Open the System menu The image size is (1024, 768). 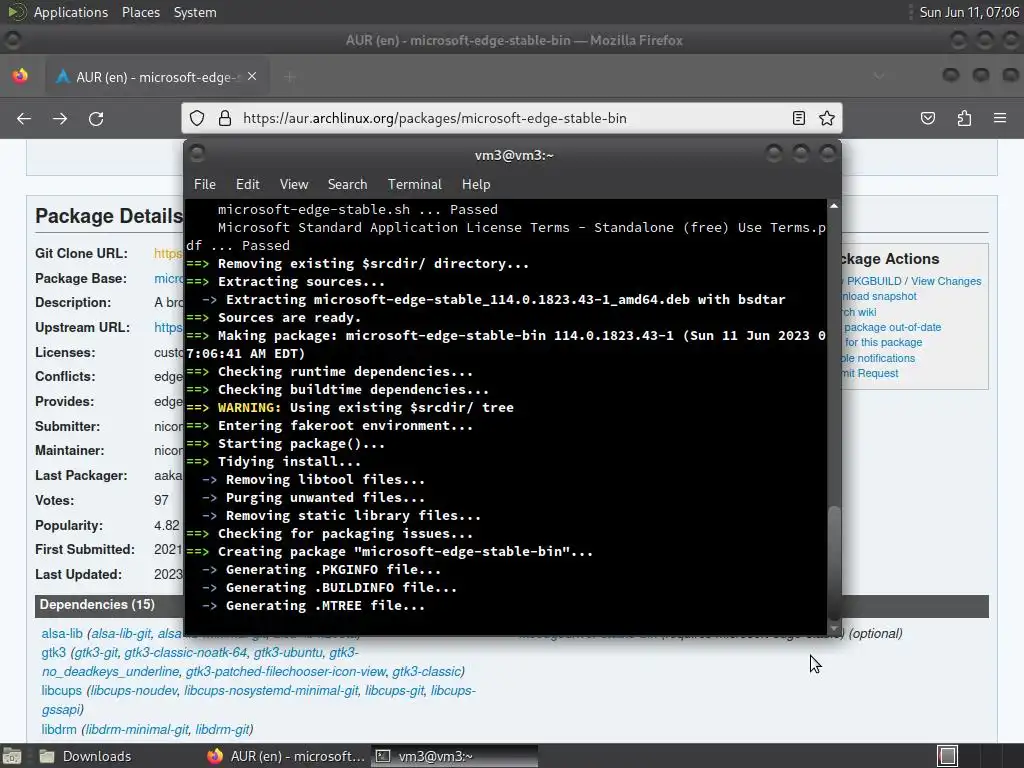coord(195,12)
